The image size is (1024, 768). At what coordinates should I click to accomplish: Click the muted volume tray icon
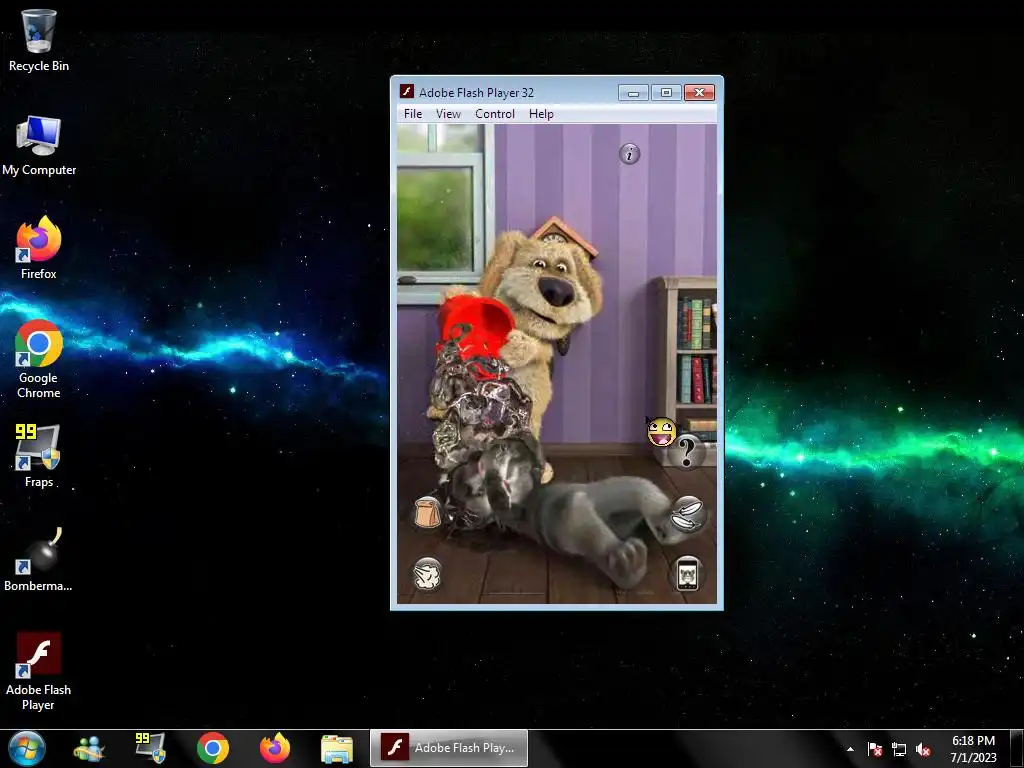coord(923,749)
